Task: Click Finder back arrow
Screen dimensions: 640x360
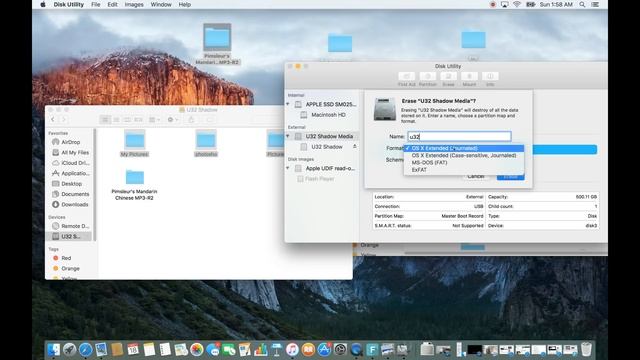Action: point(53,120)
